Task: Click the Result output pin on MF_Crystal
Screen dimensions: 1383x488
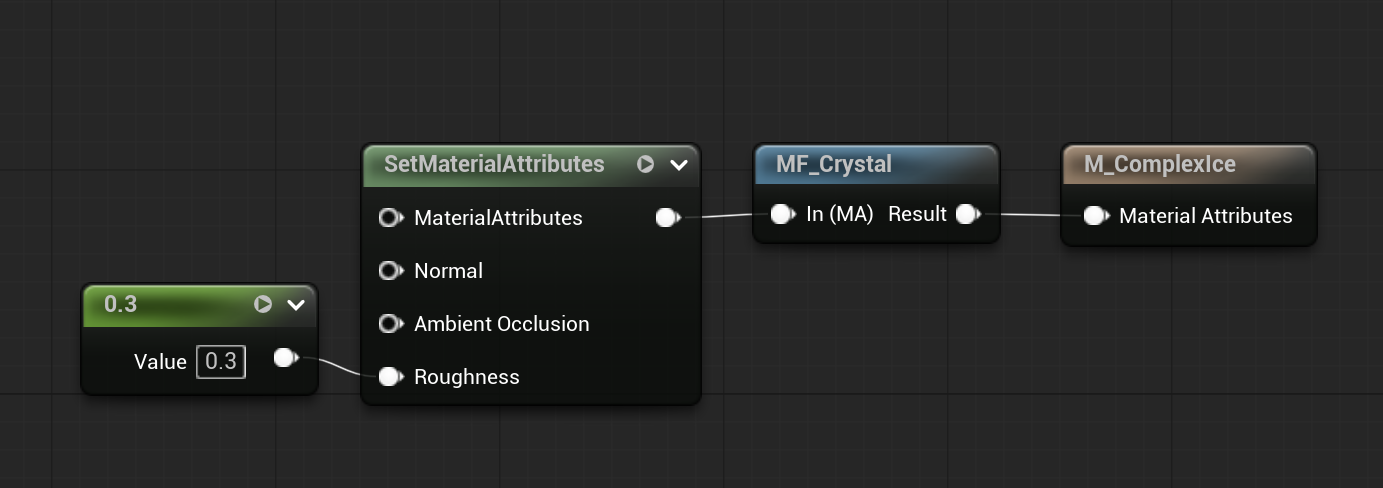Action: [x=966, y=214]
